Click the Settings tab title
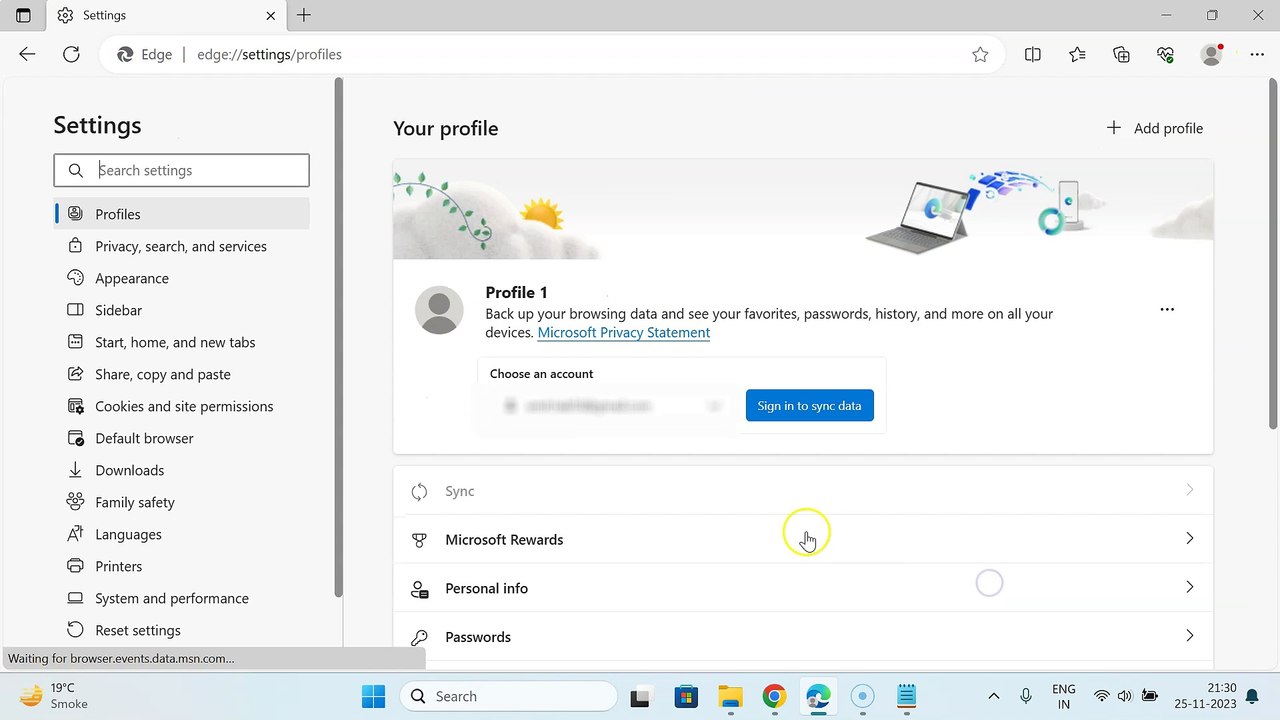 pyautogui.click(x=104, y=15)
